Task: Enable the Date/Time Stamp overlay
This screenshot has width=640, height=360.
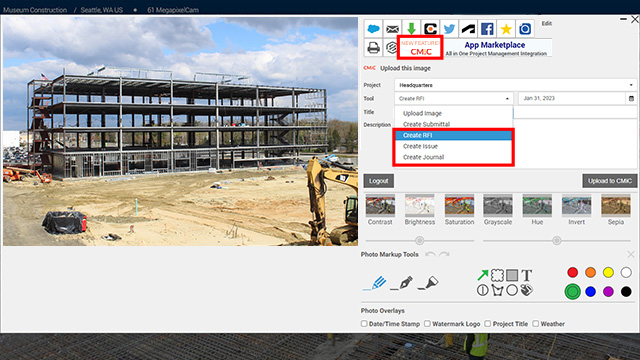Action: coord(364,324)
